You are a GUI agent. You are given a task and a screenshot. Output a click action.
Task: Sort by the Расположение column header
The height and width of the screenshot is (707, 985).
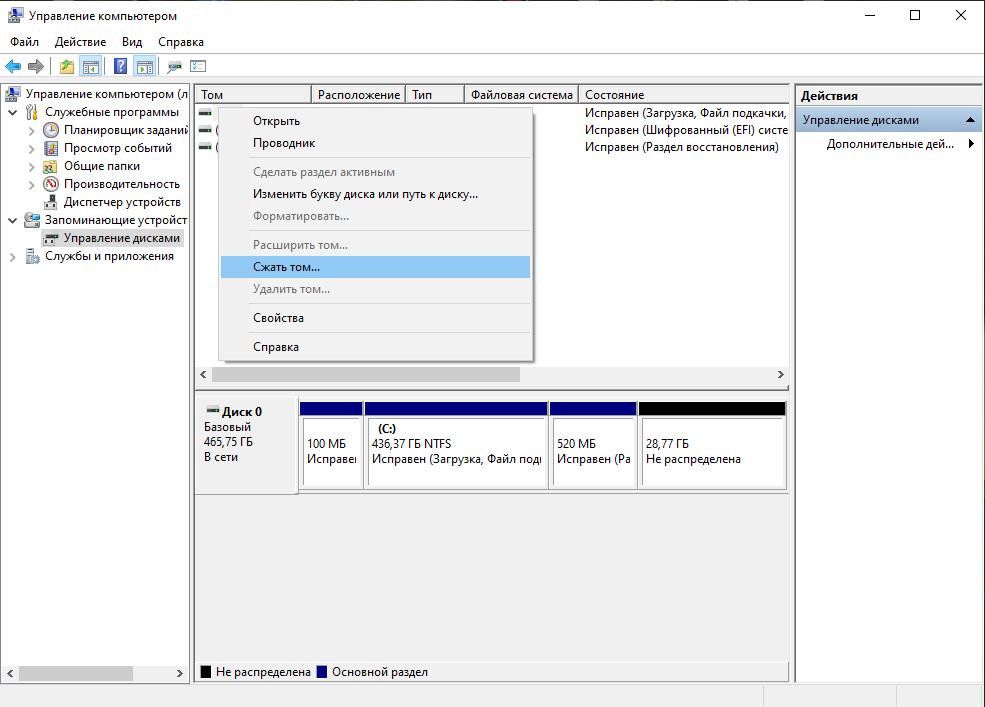[x=359, y=94]
